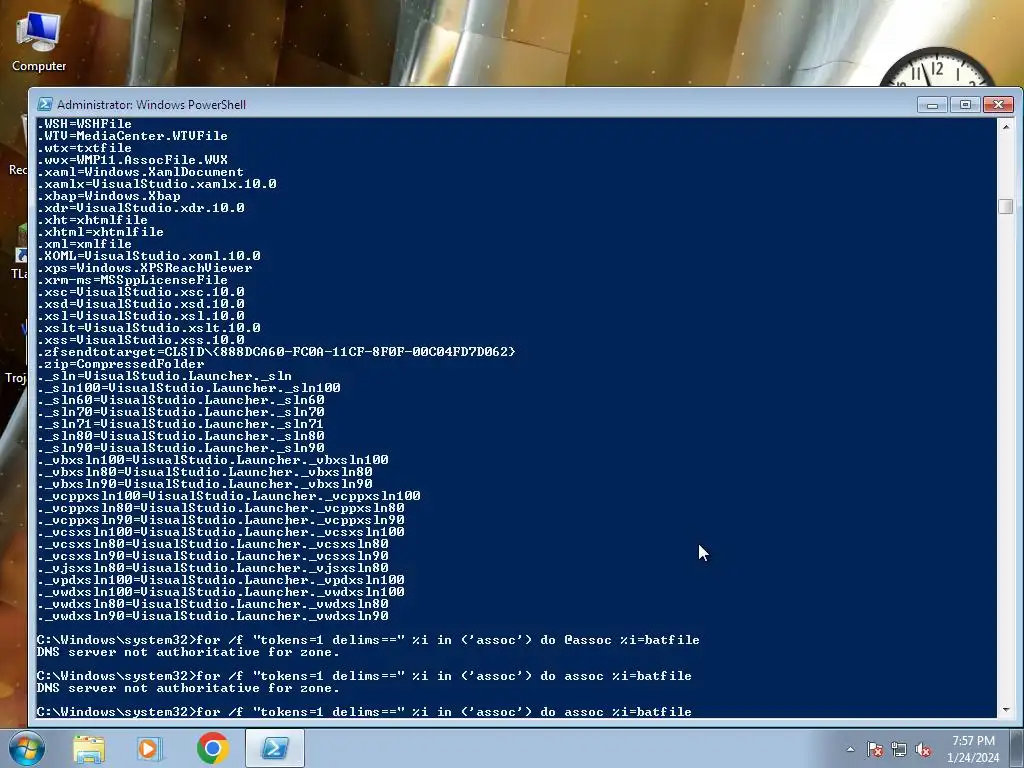The height and width of the screenshot is (768, 1024).
Task: Click the ".WTV=MediaCenter.WTVFile" line
Action: coord(133,136)
